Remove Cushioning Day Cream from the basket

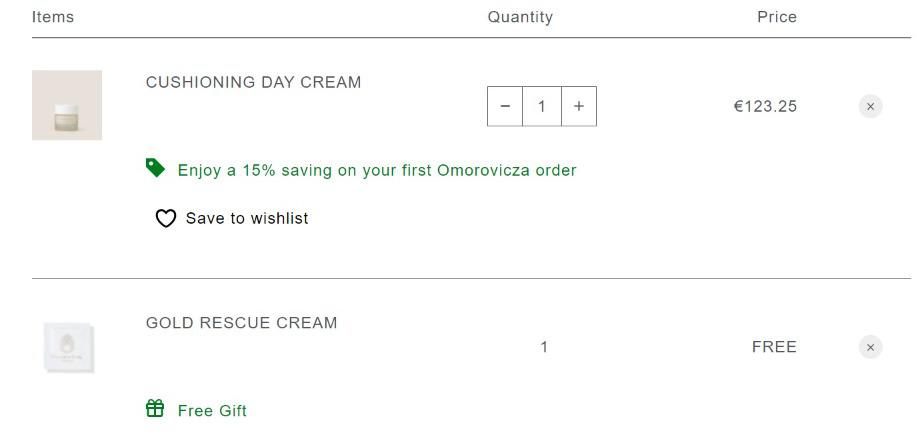(870, 107)
